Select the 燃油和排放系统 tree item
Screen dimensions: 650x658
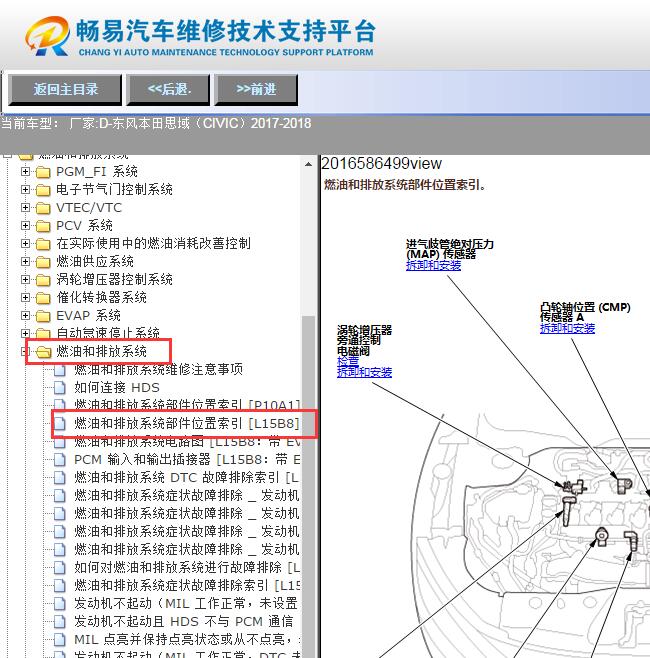coord(102,352)
